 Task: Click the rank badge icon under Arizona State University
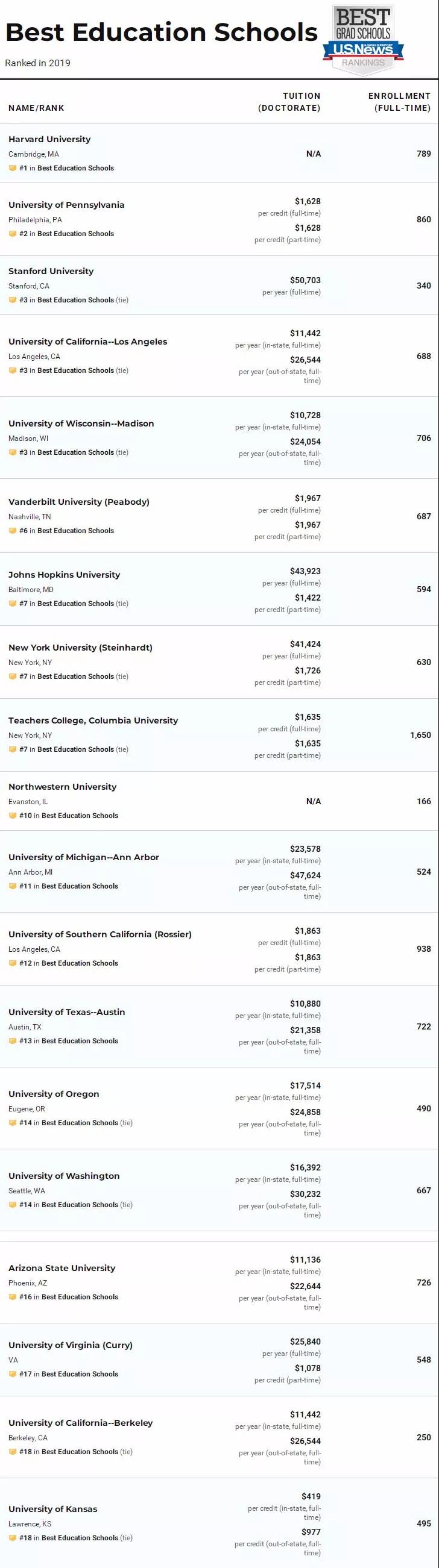(12, 1296)
